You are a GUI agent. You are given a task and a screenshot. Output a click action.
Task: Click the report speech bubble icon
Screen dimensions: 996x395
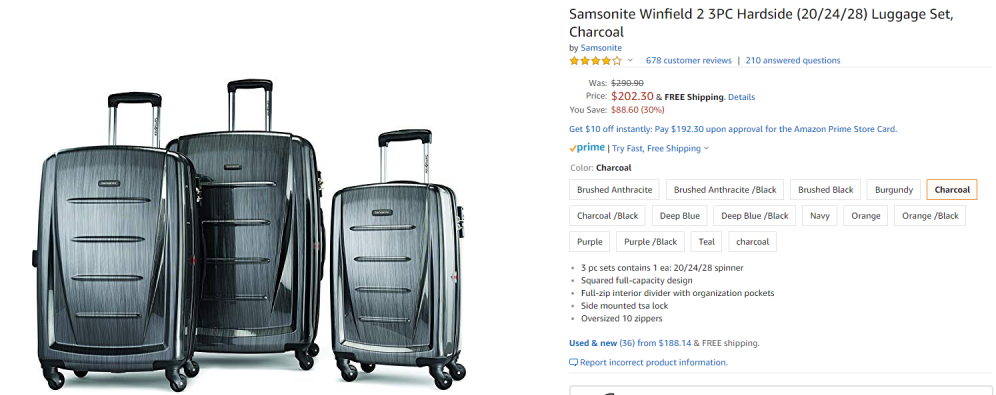[x=574, y=363]
